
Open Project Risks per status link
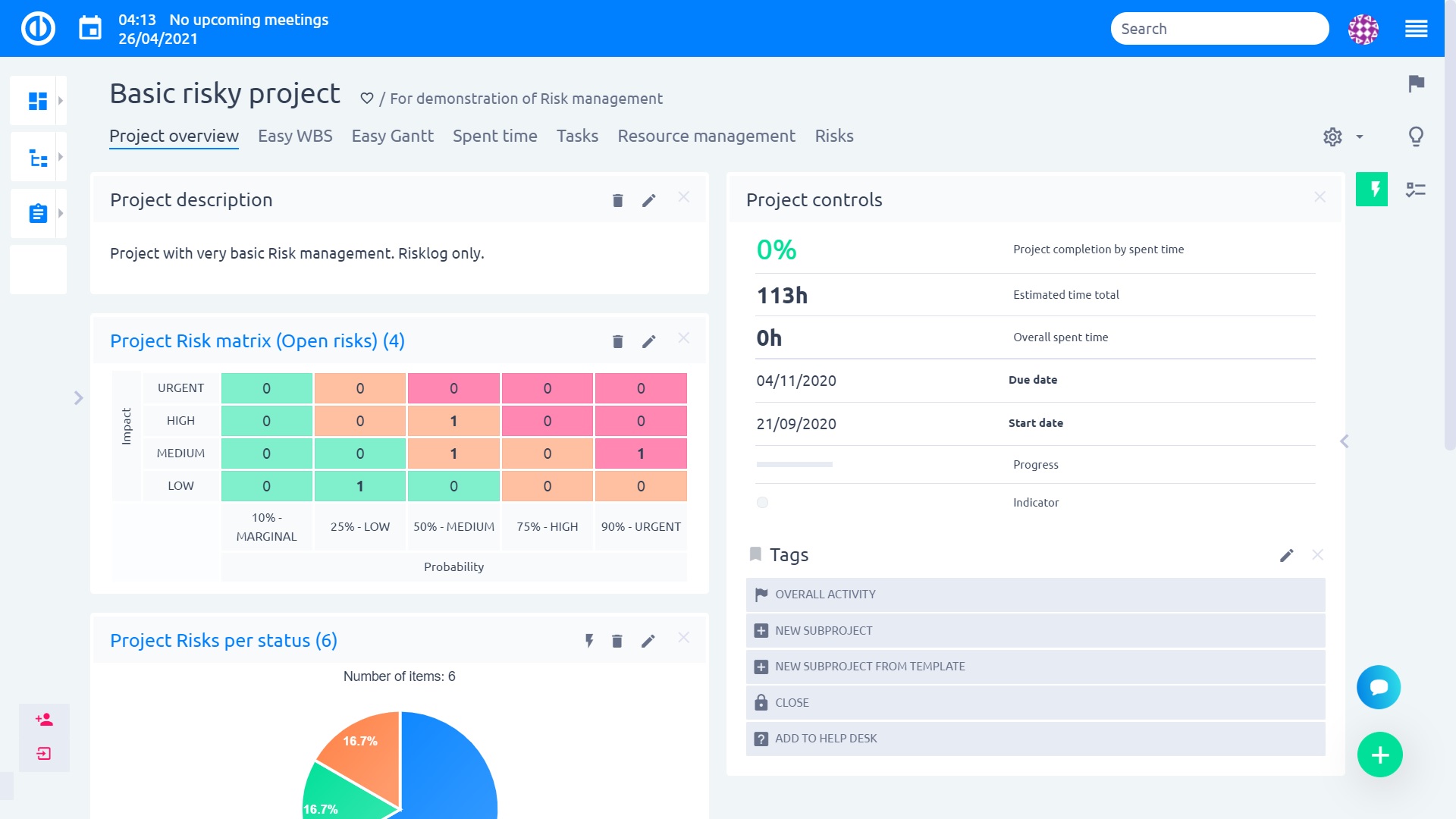(x=223, y=641)
